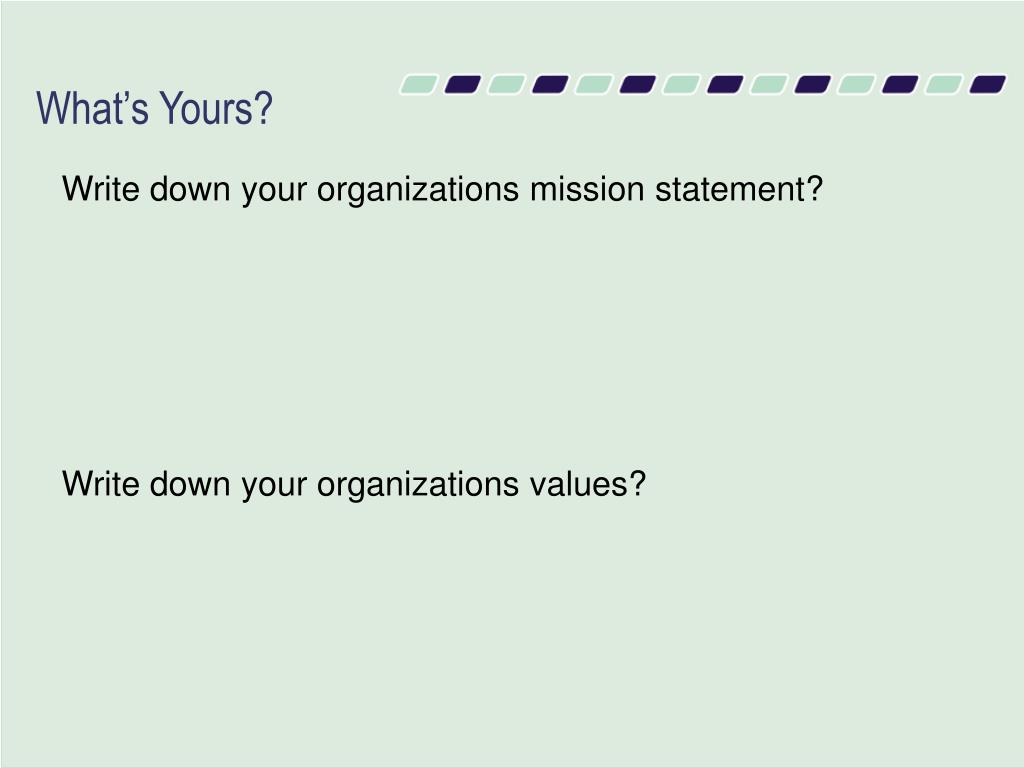Image resolution: width=1024 pixels, height=768 pixels.
Task: Pick the third dark purple pill from left
Action: click(637, 85)
